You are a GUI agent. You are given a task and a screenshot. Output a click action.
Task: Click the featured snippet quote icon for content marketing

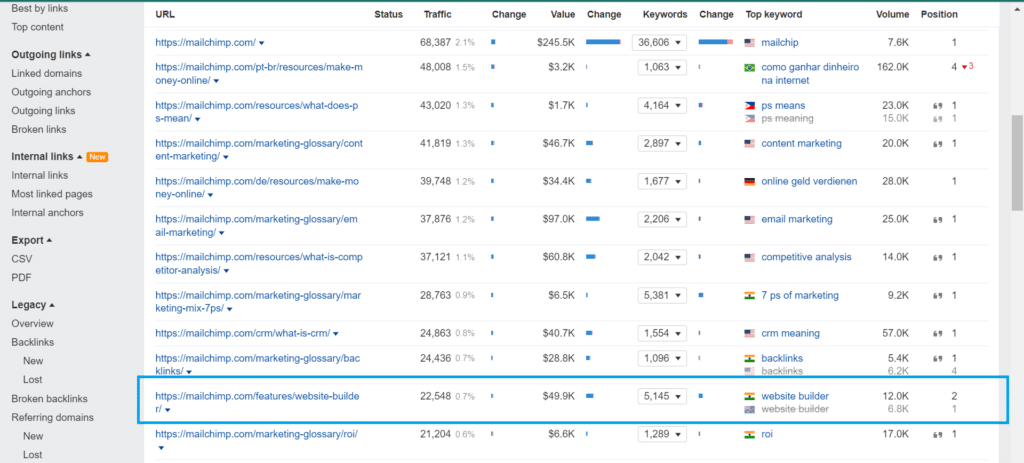click(938, 144)
